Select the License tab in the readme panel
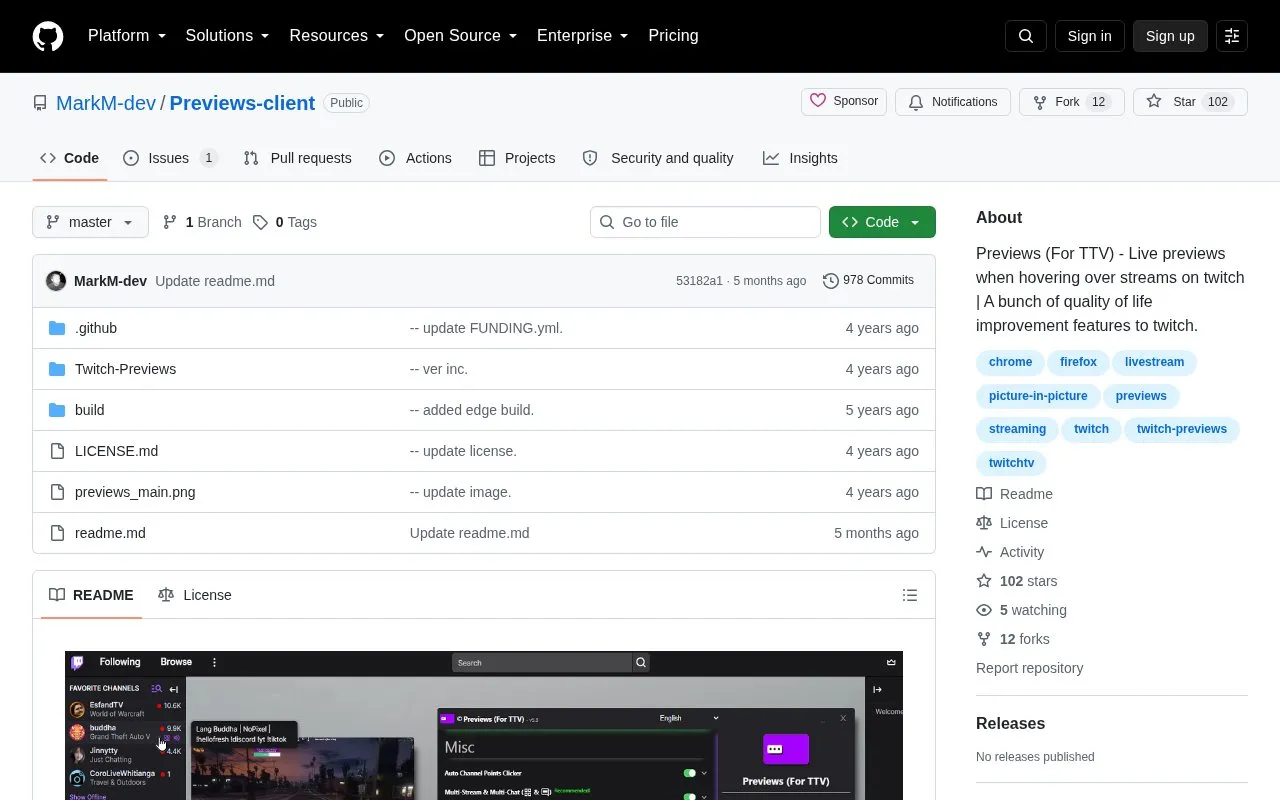The height and width of the screenshot is (800, 1280). tap(195, 595)
